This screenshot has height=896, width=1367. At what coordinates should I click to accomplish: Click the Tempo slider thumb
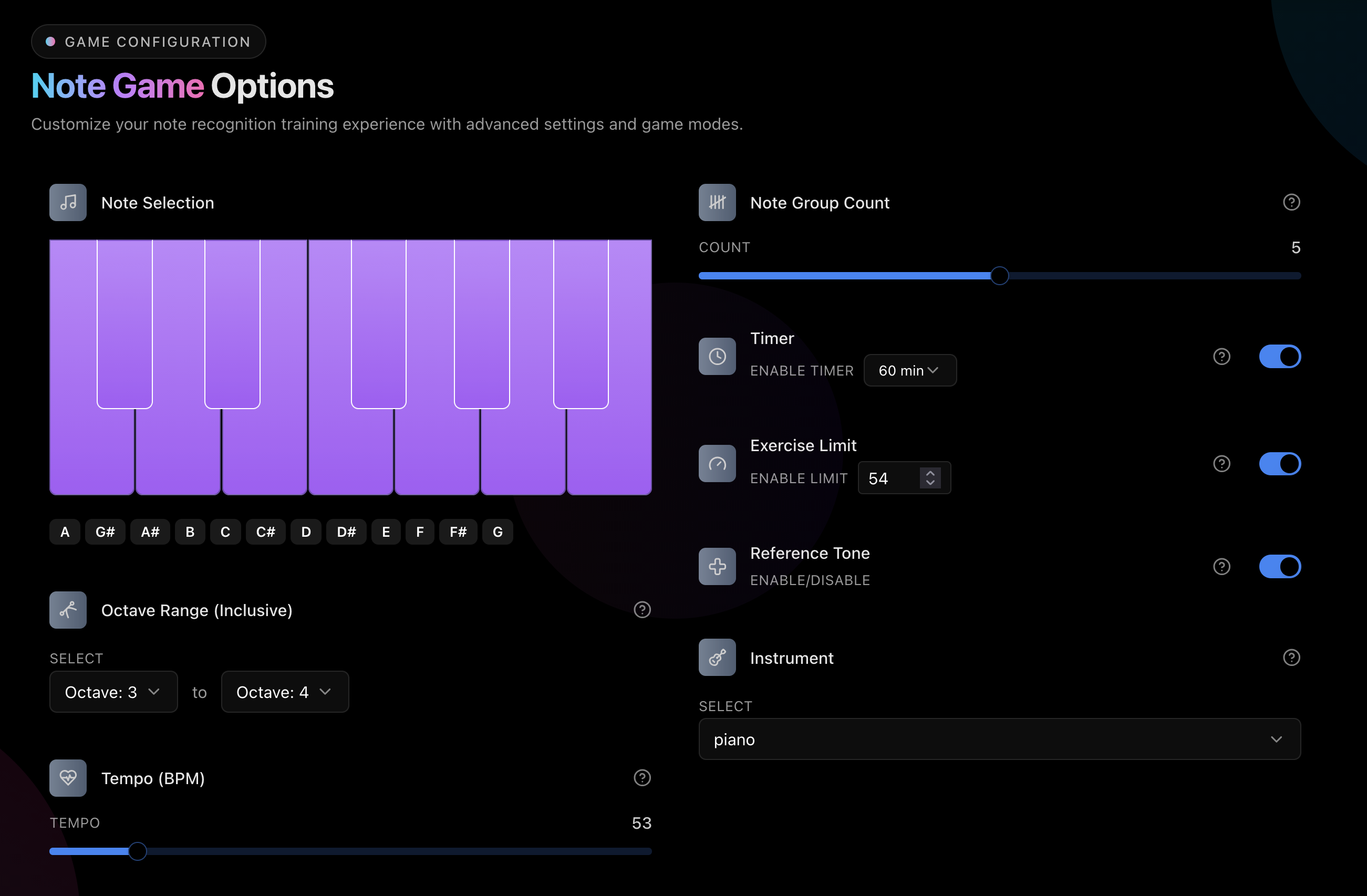137,851
